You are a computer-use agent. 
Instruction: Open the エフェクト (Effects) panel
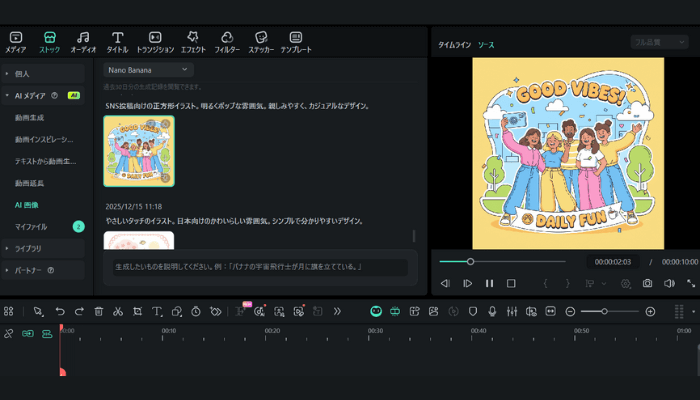tap(193, 41)
